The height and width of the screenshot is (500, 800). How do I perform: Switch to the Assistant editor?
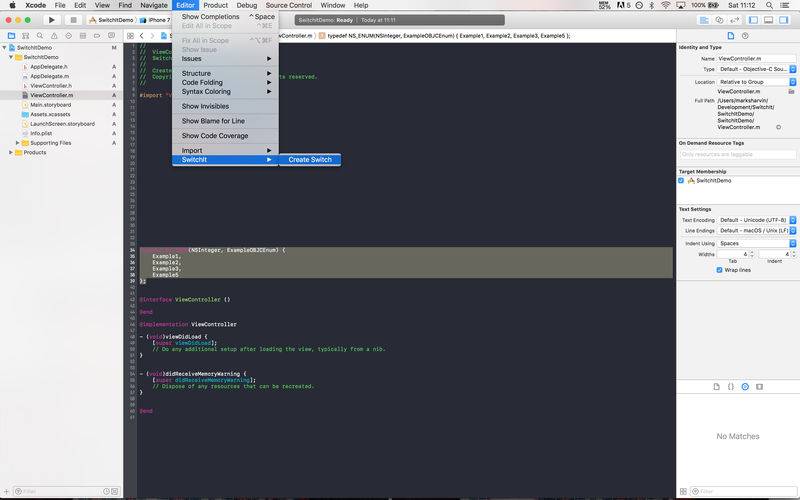point(719,20)
